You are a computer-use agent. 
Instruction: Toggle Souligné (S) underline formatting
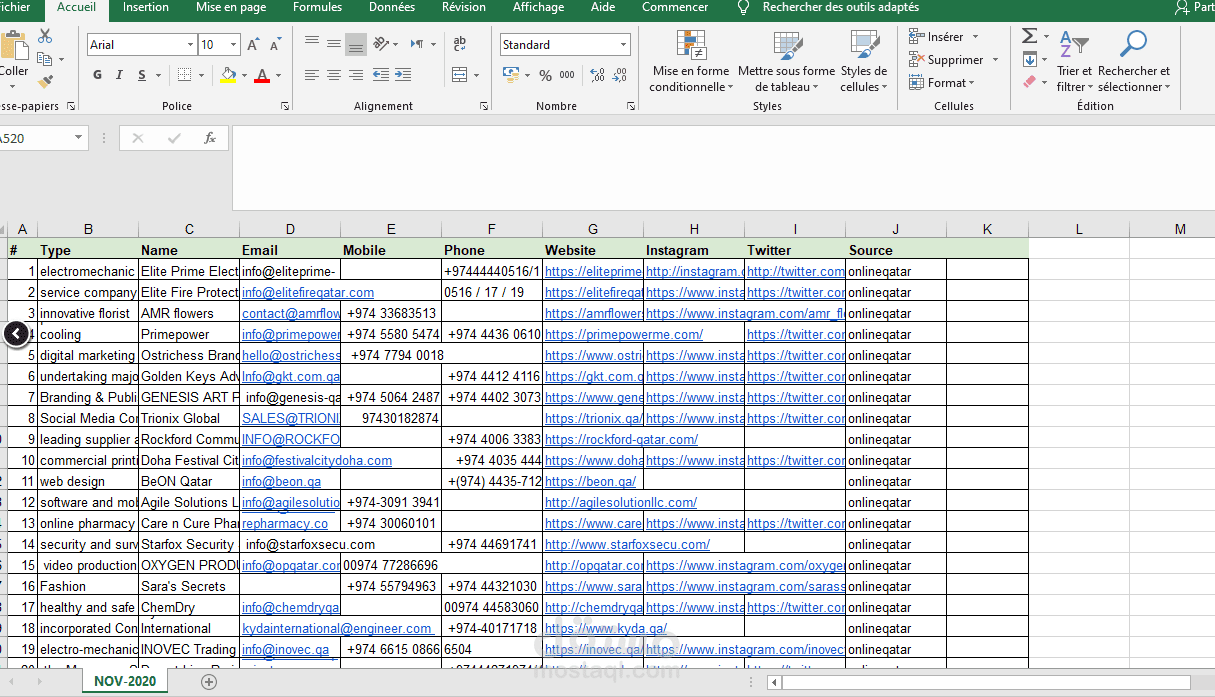point(142,75)
